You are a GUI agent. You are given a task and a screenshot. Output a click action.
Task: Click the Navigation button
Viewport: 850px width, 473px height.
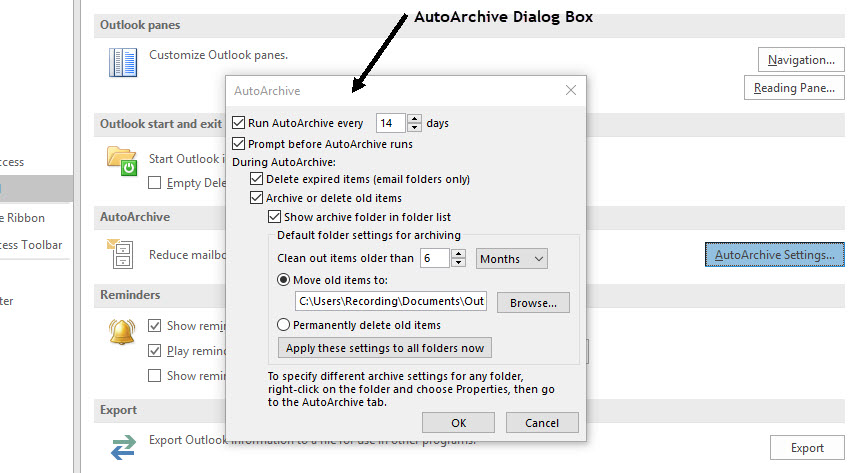[801, 60]
